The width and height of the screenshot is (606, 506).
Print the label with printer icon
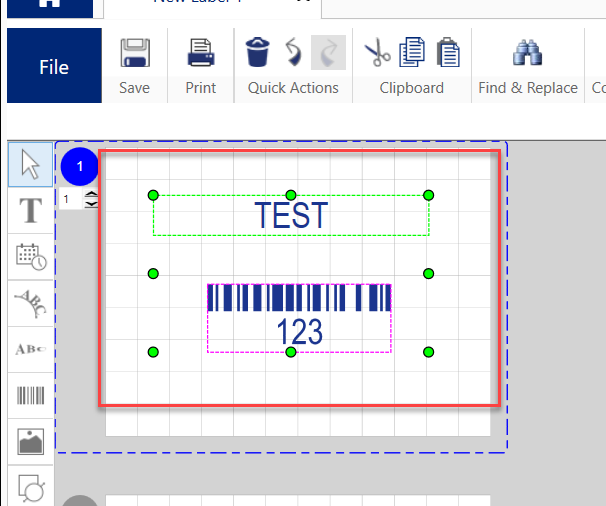(201, 52)
